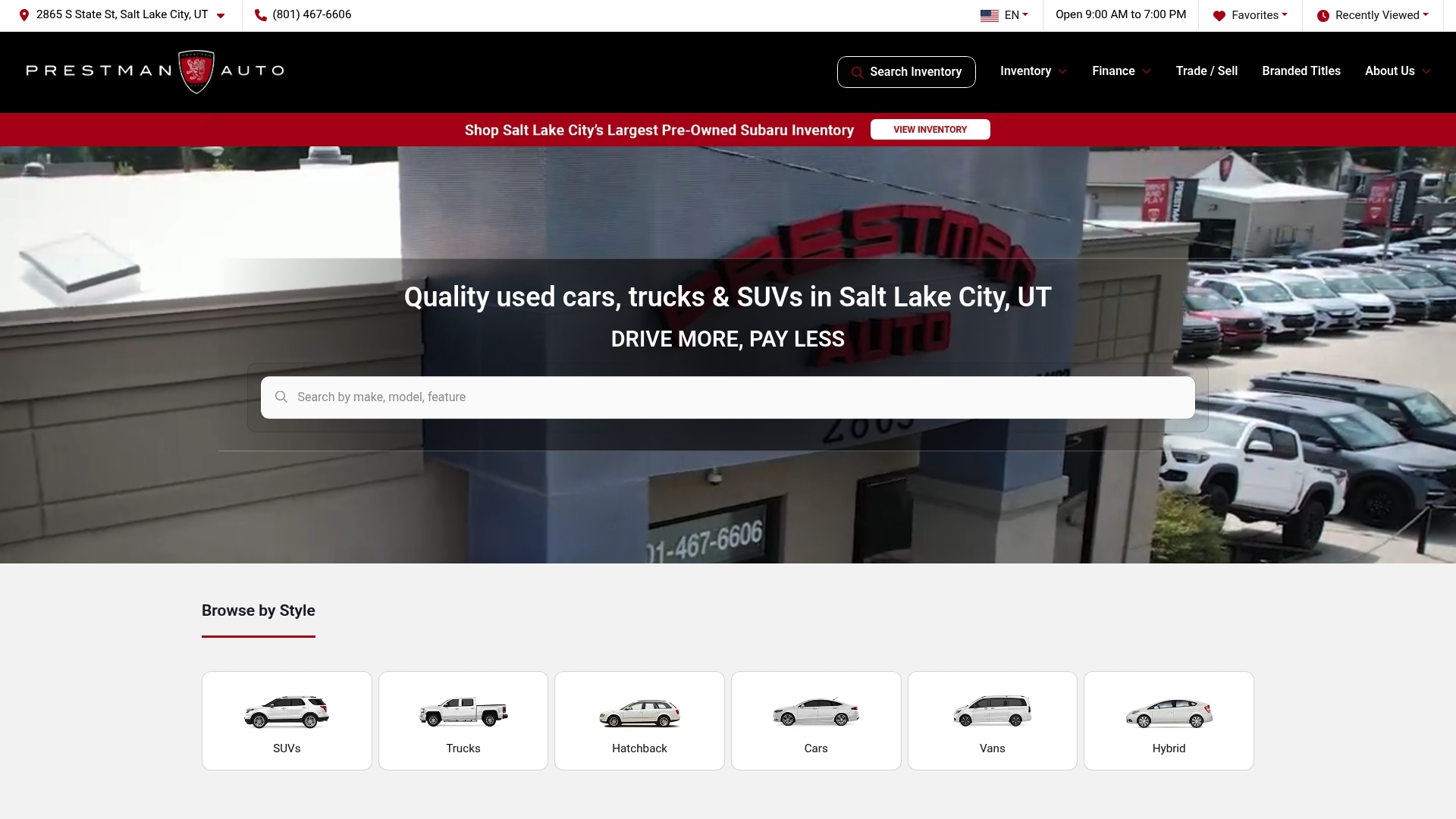This screenshot has width=1456, height=819.
Task: Click the Browse by Style heading
Action: click(x=259, y=611)
